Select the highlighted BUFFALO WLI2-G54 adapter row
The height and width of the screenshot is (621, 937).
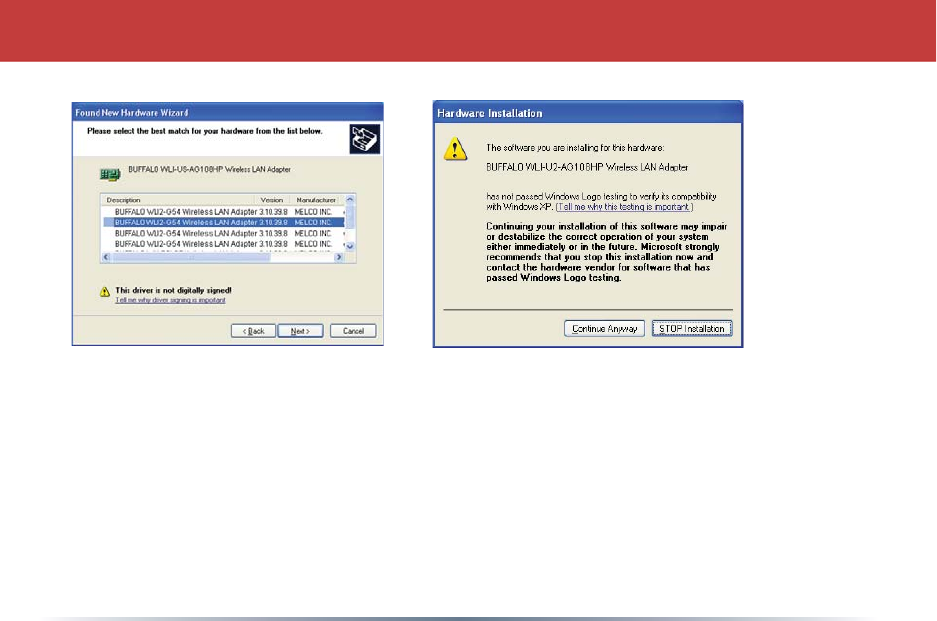[223, 222]
